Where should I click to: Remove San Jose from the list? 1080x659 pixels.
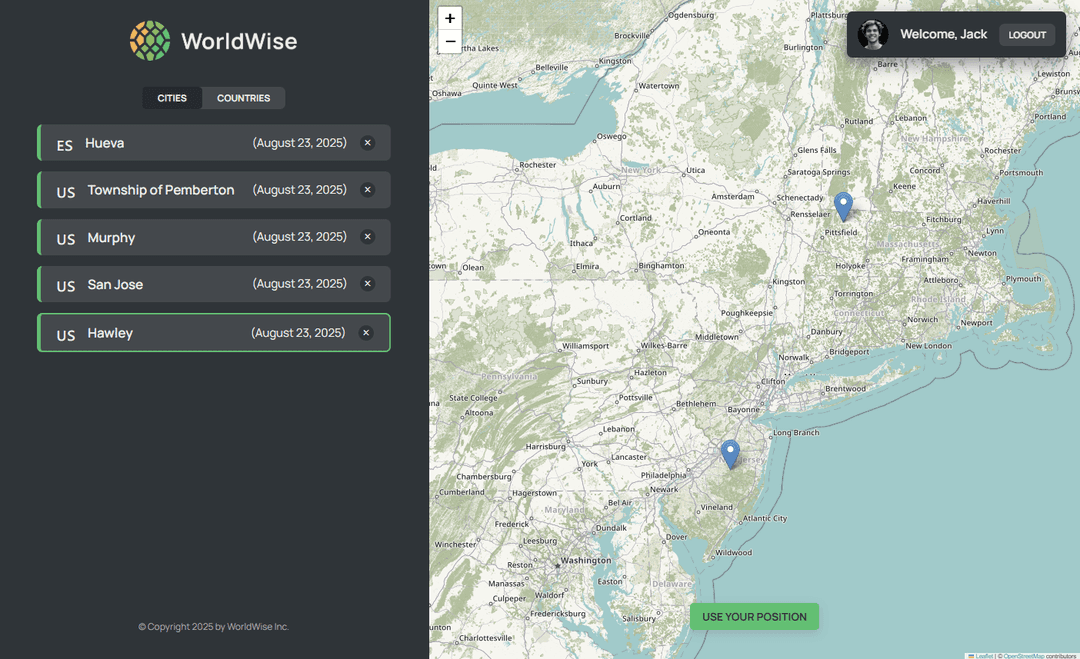pyautogui.click(x=367, y=284)
